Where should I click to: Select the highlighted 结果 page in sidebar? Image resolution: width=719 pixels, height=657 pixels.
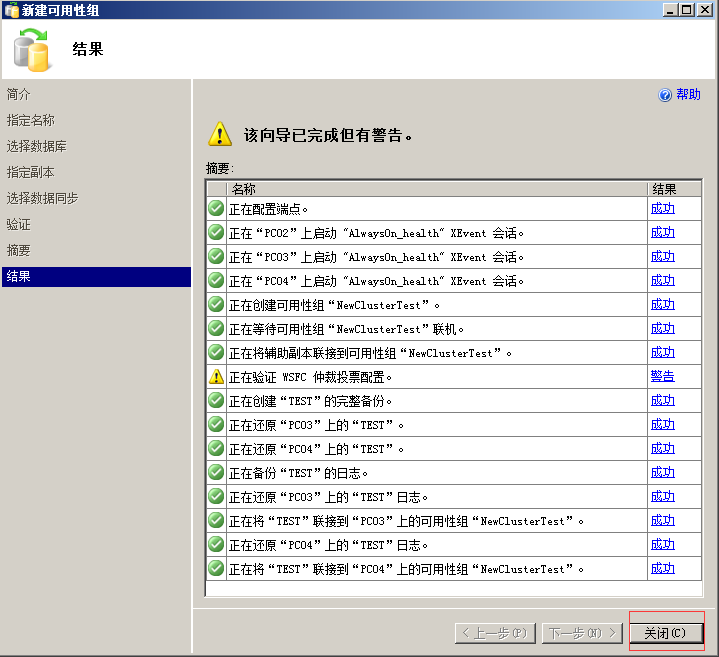[19, 276]
